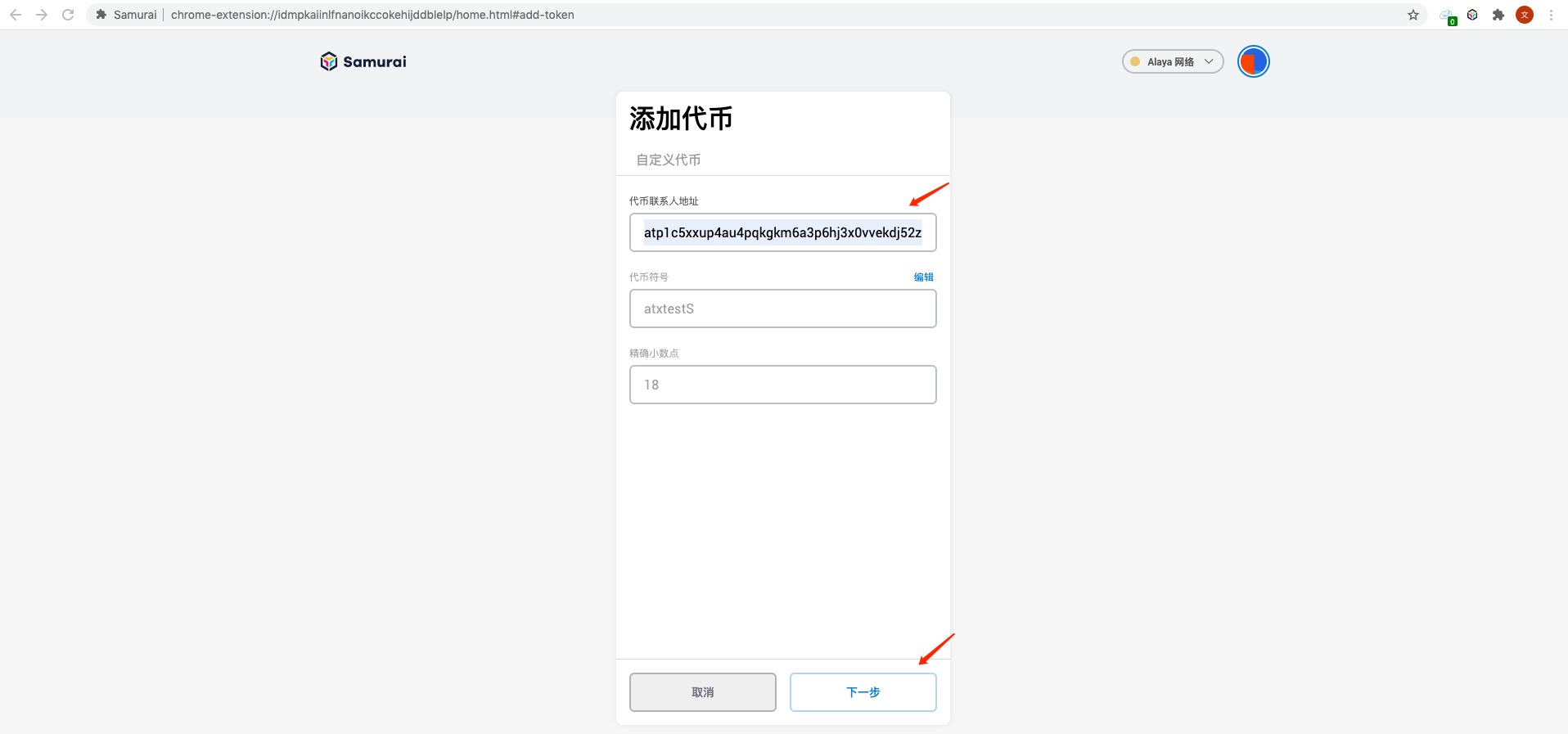
Task: Open the Chrome extensions puzzle menu
Action: click(1498, 15)
